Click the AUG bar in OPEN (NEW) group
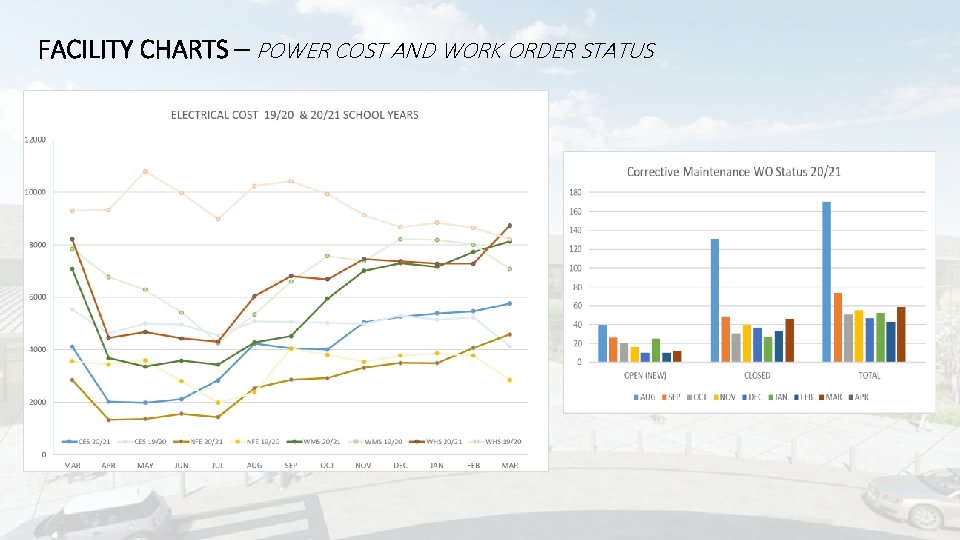Viewport: 960px width, 540px height. [x=602, y=343]
